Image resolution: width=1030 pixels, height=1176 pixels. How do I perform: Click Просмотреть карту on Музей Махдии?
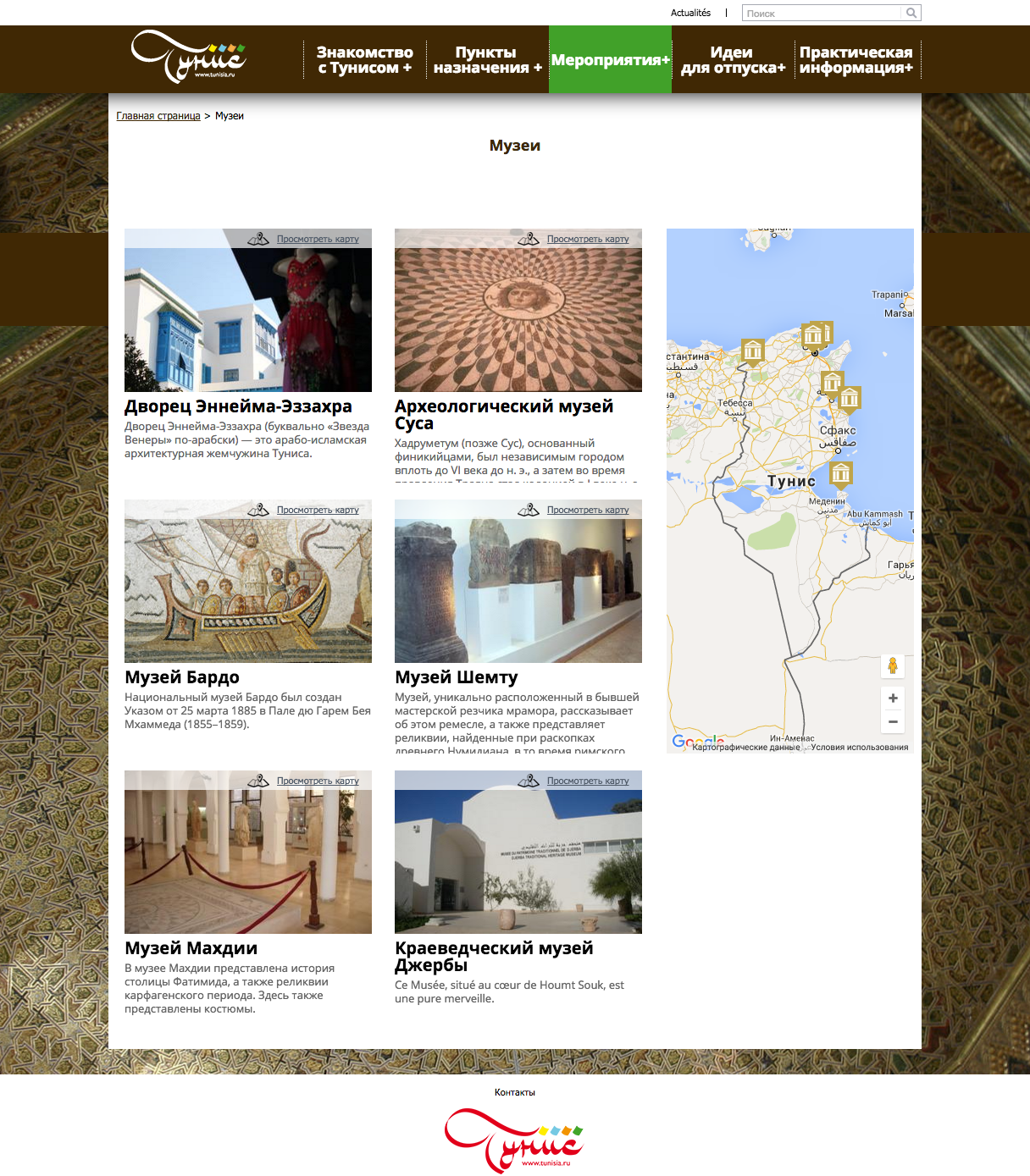(x=318, y=781)
